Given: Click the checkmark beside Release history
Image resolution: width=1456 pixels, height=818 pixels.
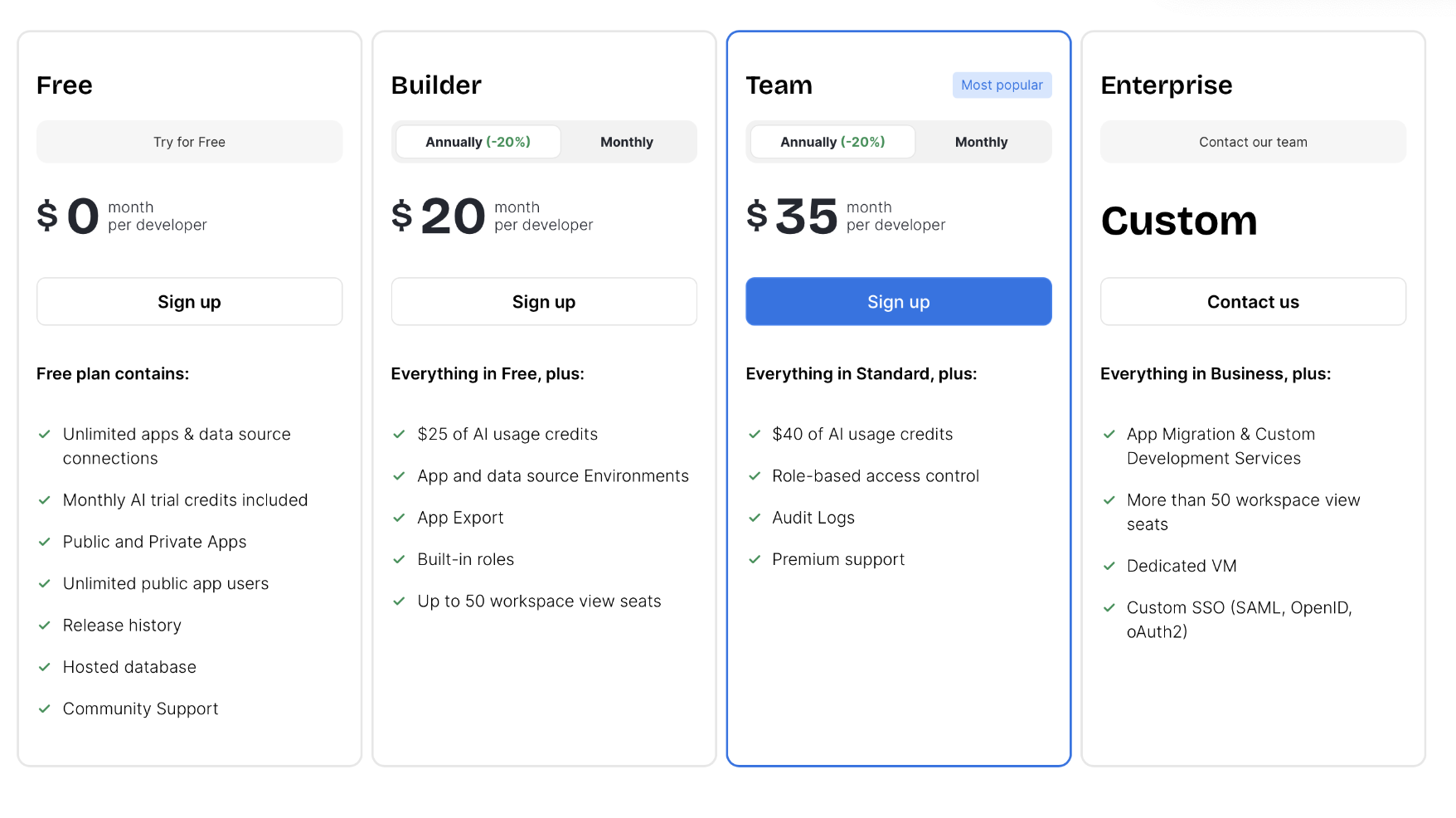Looking at the screenshot, I should (x=45, y=626).
